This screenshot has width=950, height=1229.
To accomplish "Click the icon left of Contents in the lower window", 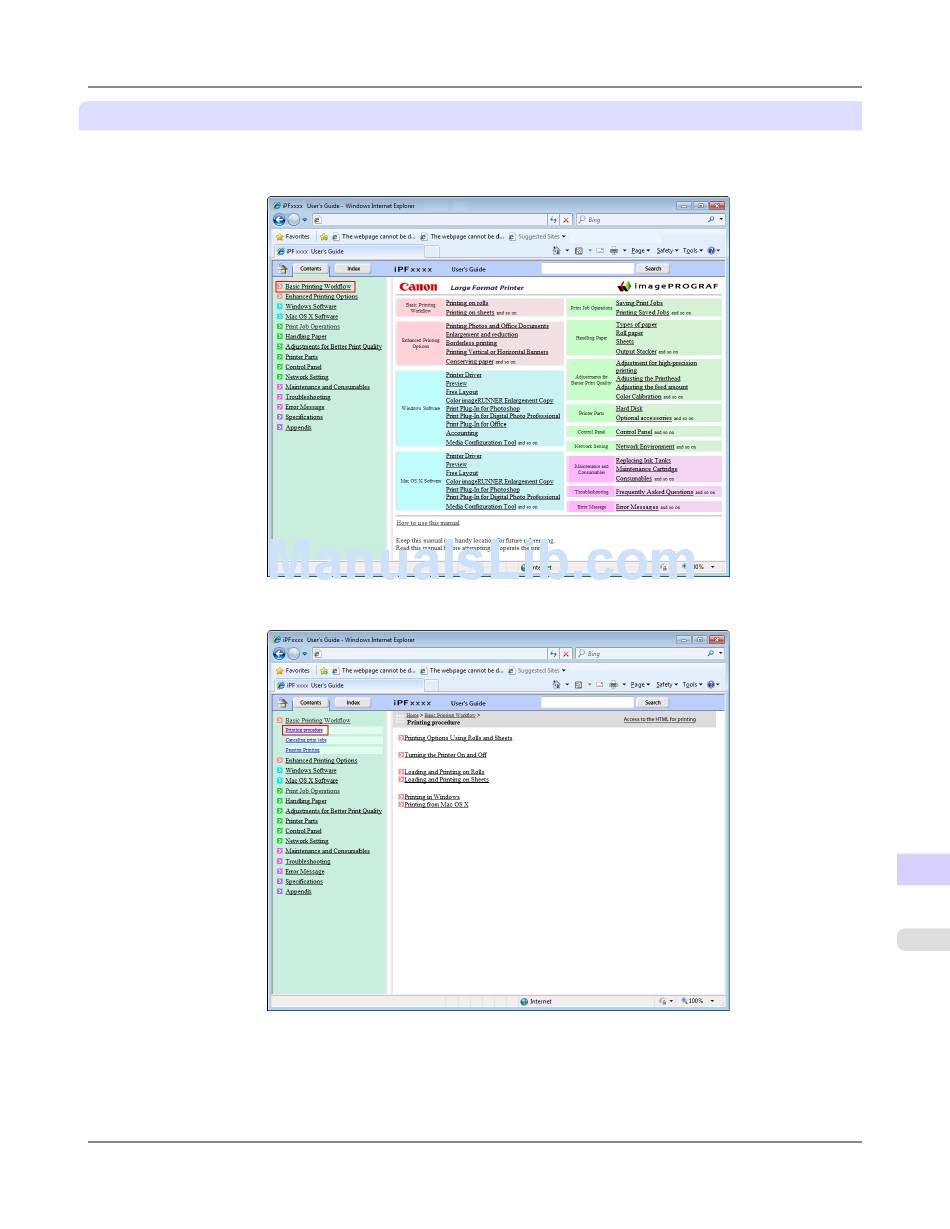I will click(x=283, y=703).
